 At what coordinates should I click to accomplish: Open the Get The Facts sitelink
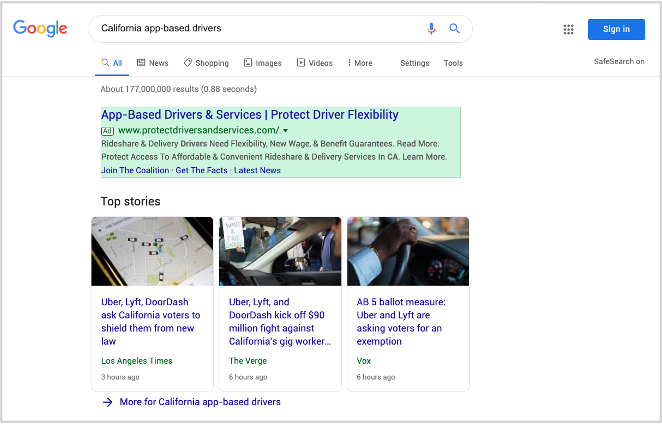coord(201,170)
